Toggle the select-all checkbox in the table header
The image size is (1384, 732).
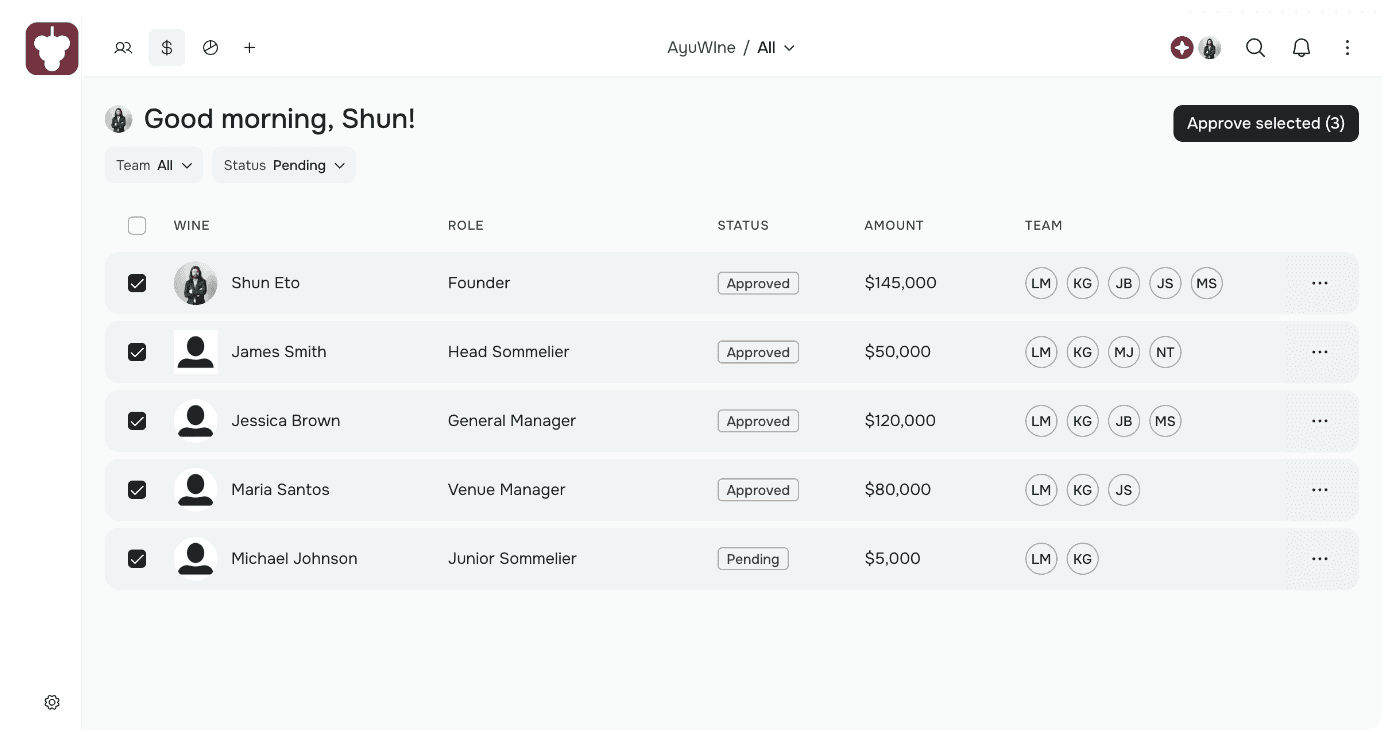pos(137,226)
